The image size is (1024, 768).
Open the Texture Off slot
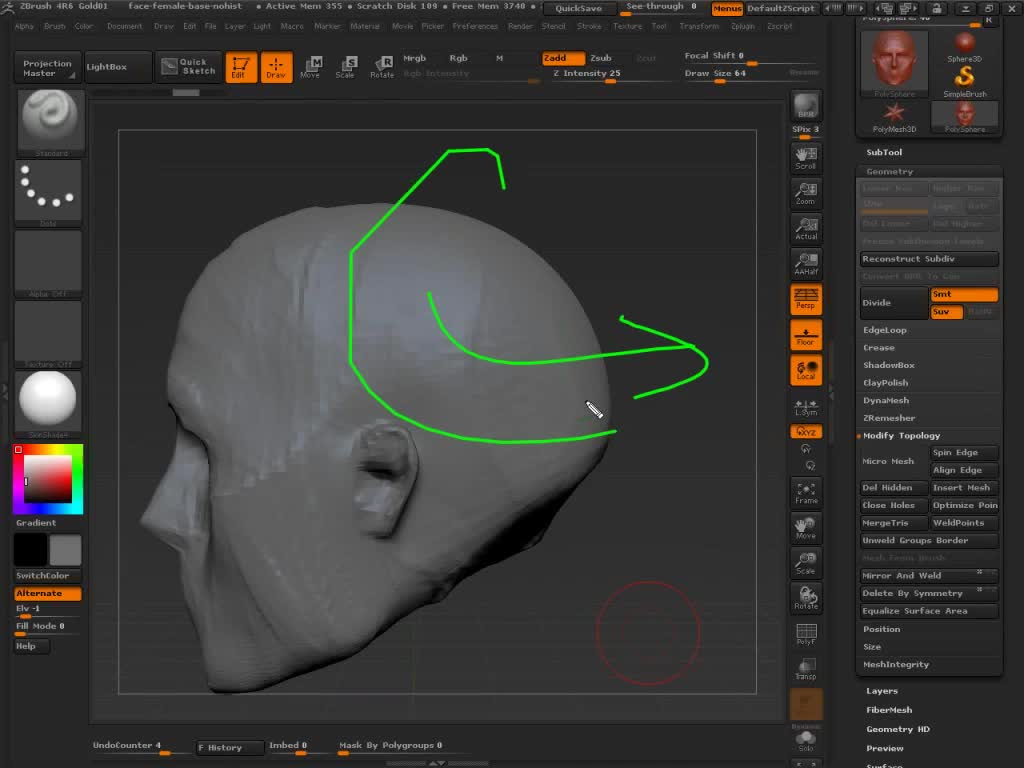coord(48,334)
